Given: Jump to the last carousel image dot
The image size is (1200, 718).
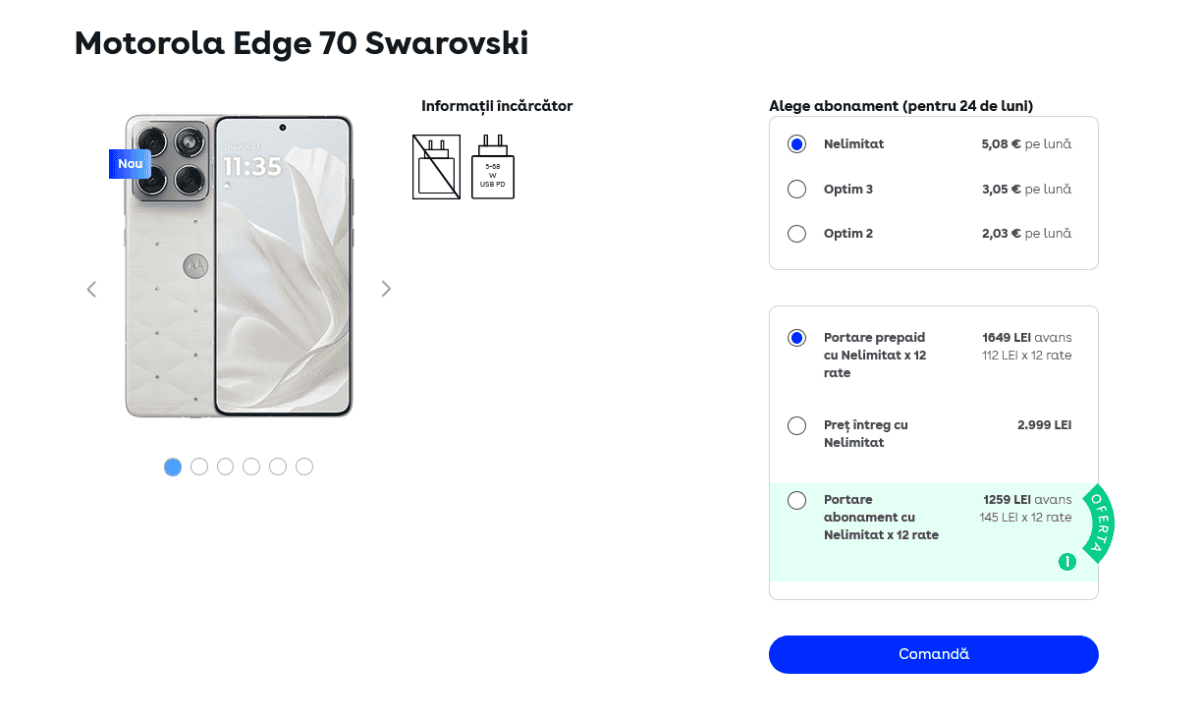Looking at the screenshot, I should tap(304, 467).
